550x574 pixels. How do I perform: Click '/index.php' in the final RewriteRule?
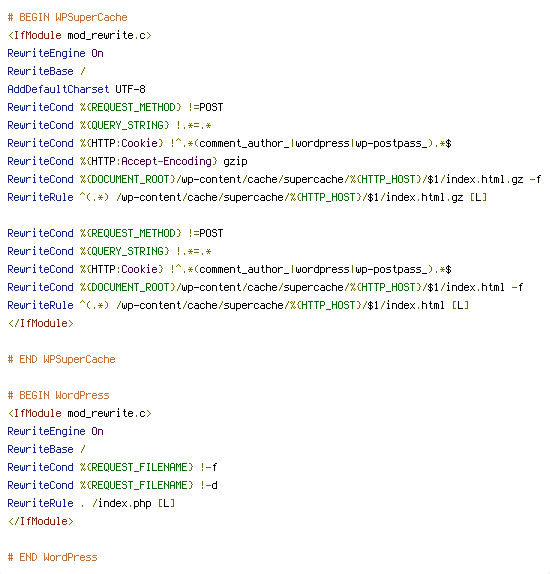(x=122, y=503)
